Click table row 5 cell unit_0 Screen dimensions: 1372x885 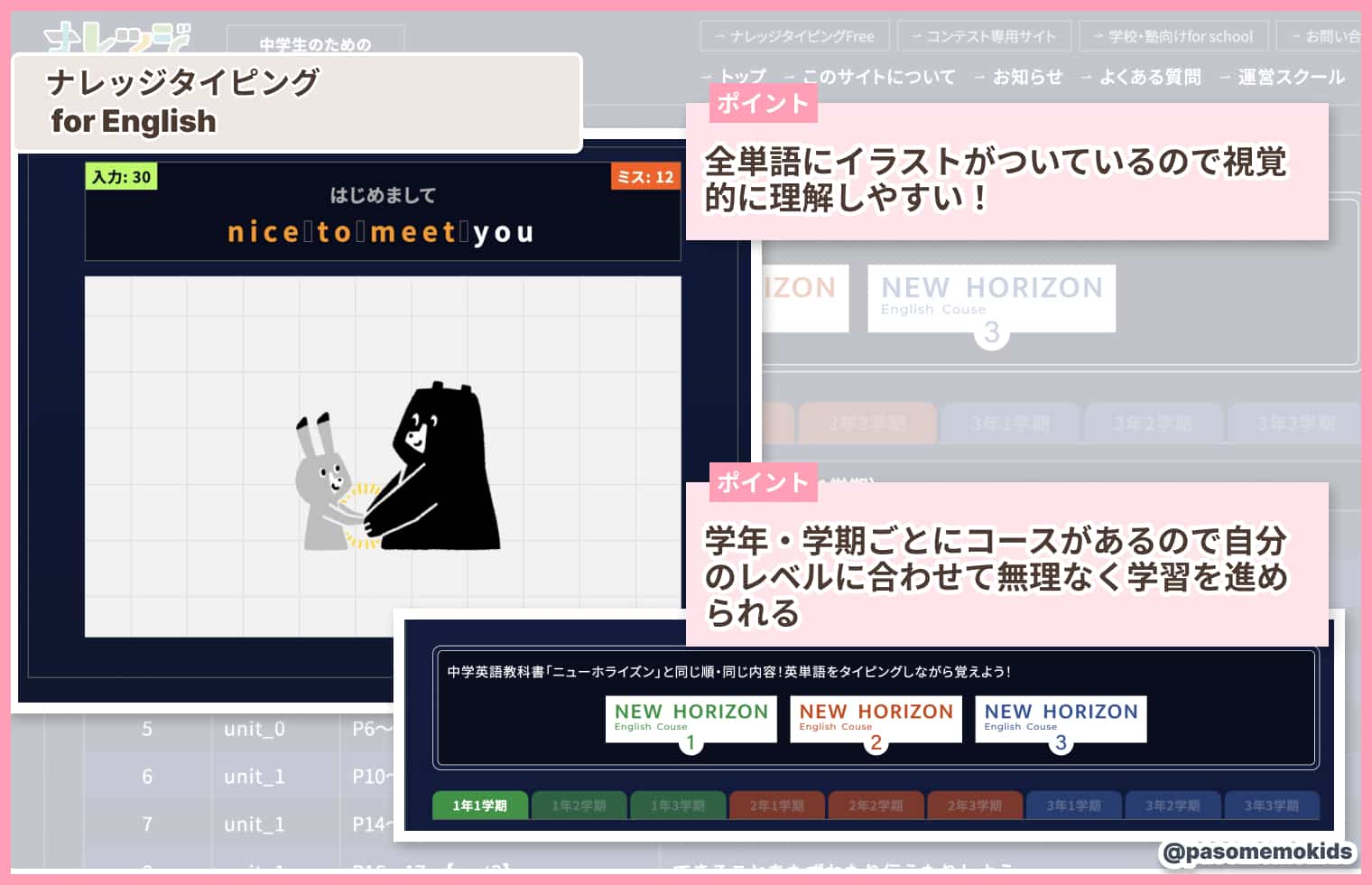(255, 729)
